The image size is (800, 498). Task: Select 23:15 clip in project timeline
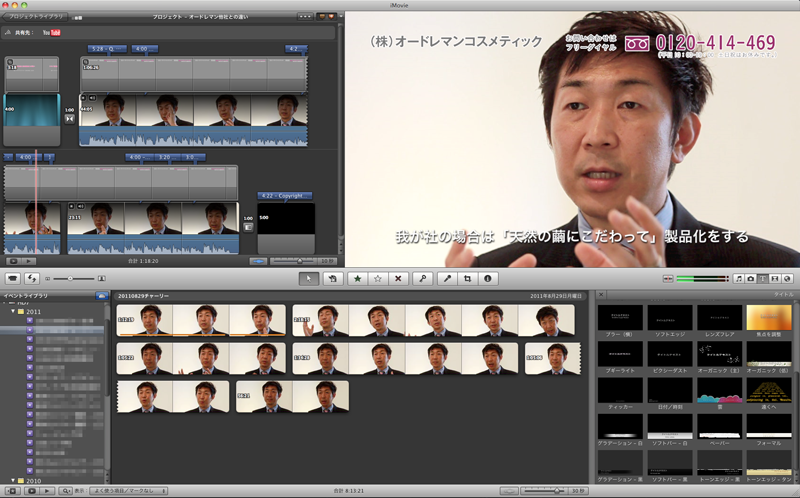[x=153, y=228]
